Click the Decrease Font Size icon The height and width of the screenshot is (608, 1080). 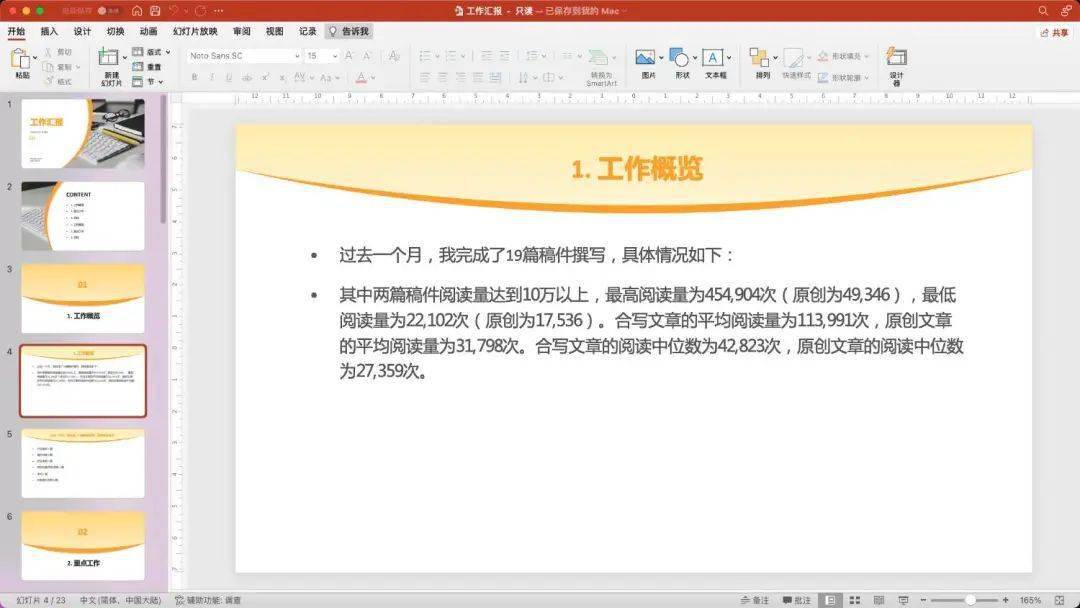[367, 56]
